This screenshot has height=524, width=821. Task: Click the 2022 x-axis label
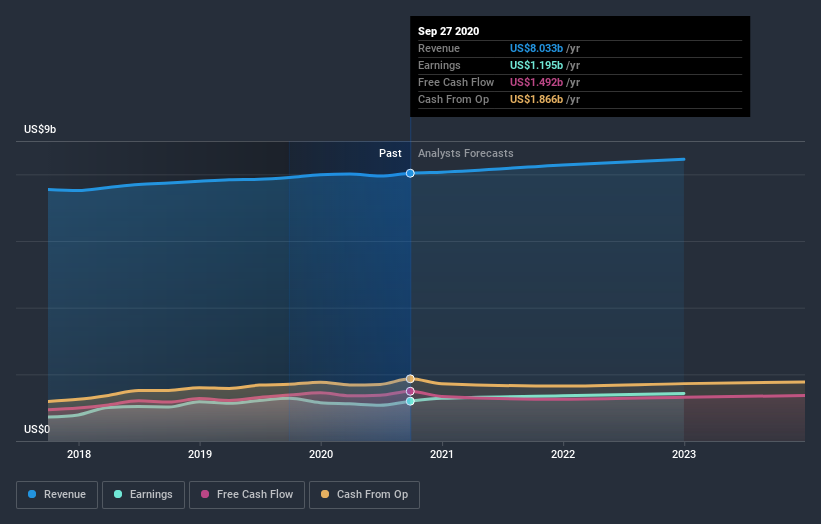coord(563,454)
